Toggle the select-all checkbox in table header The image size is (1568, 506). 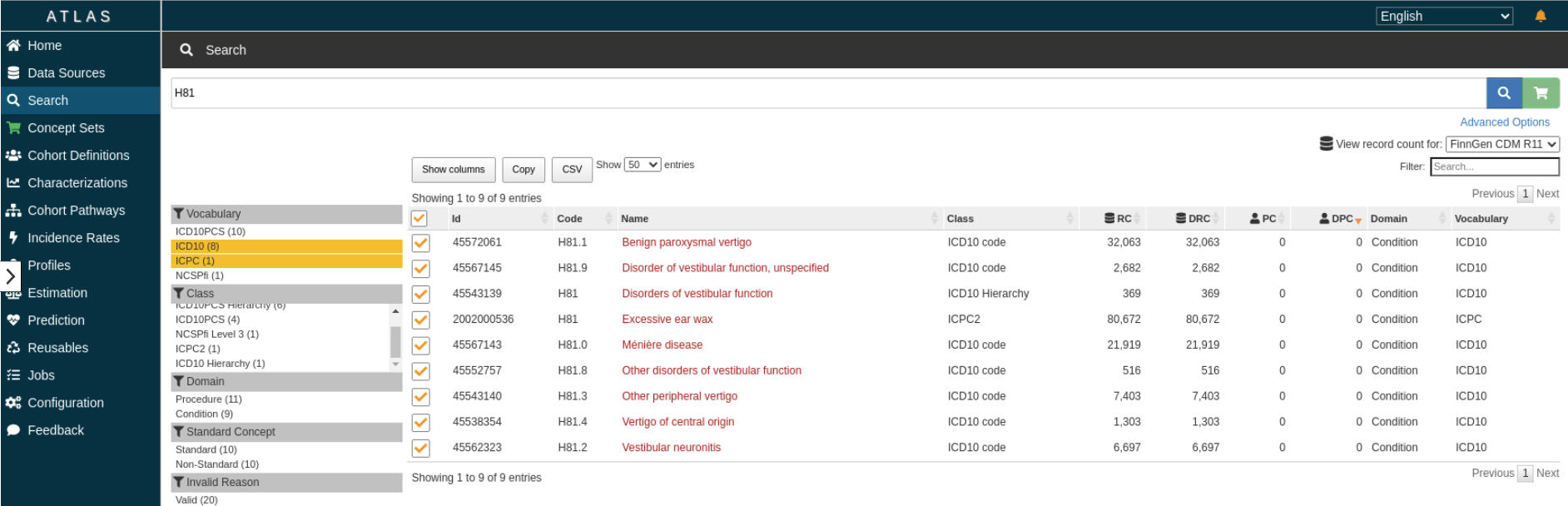[x=419, y=218]
